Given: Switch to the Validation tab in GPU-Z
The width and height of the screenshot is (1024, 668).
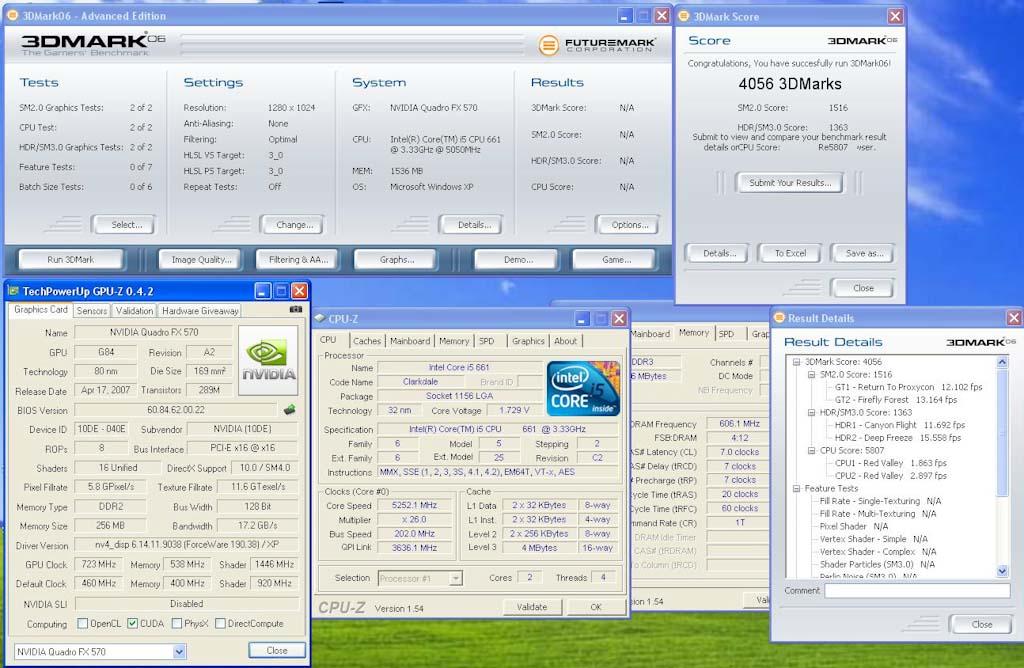Looking at the screenshot, I should [135, 311].
